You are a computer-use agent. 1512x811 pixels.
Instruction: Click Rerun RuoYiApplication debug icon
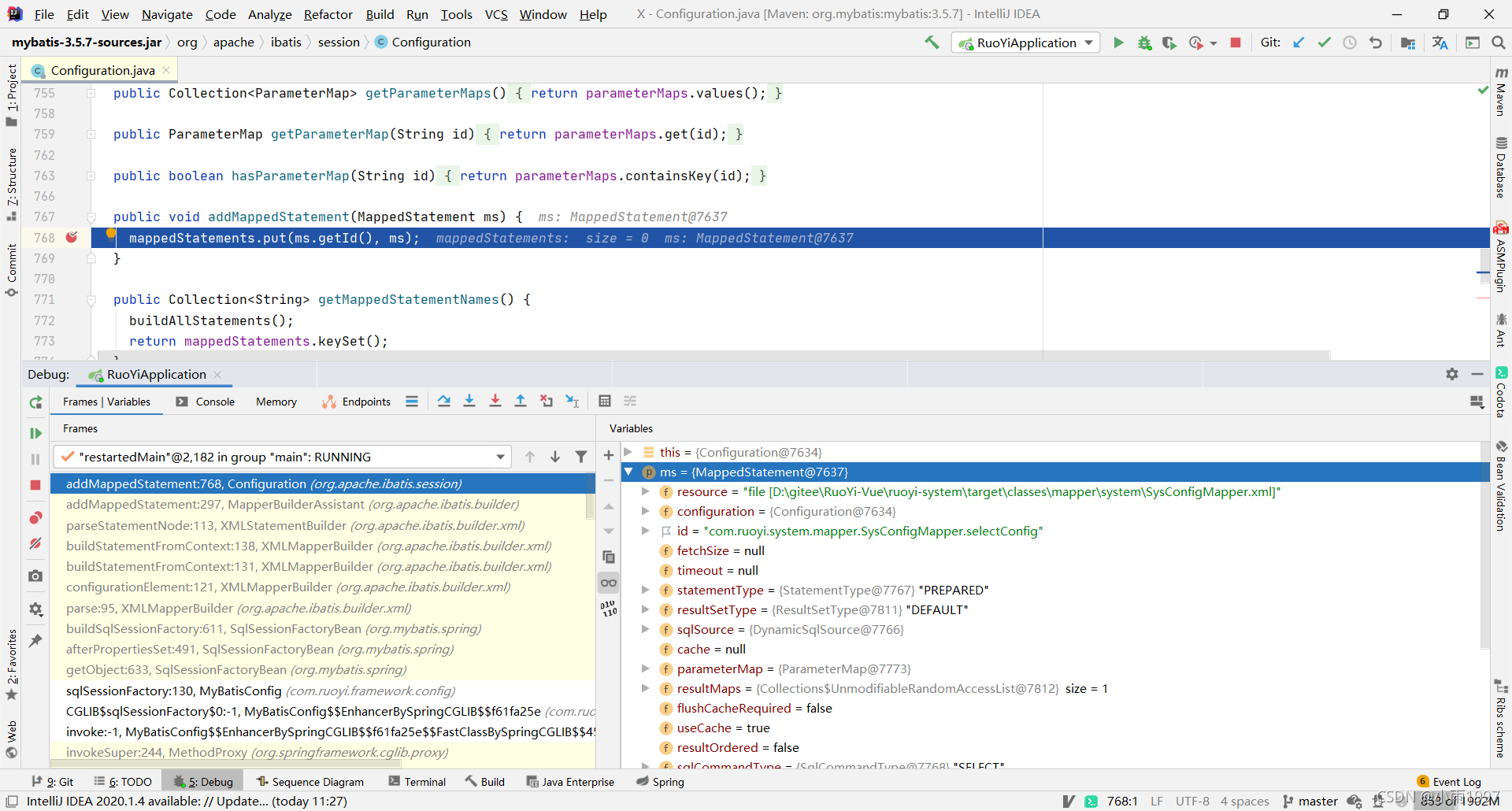pos(35,402)
